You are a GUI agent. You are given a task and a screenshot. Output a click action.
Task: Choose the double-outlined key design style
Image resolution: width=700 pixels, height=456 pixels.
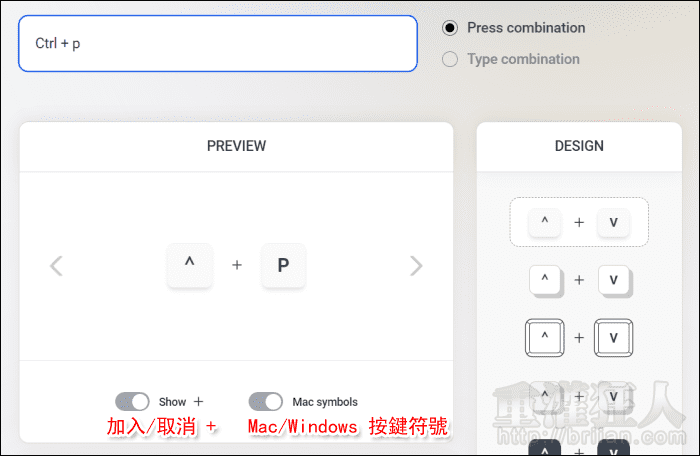tap(579, 337)
